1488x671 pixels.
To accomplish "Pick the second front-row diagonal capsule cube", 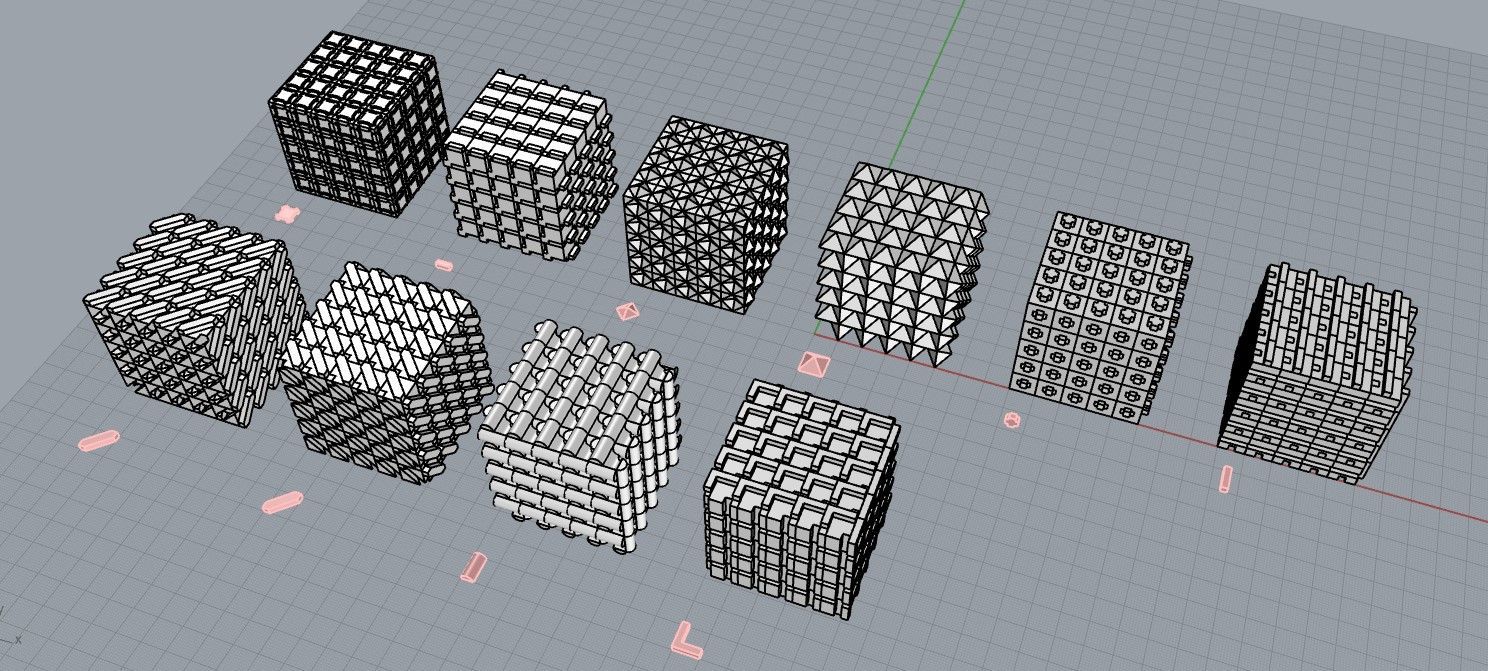I will coord(385,372).
